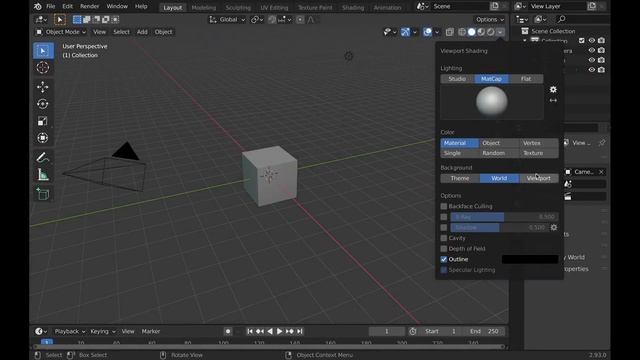Open the Keying popover in timeline
This screenshot has height=360, width=640.
[x=103, y=331]
